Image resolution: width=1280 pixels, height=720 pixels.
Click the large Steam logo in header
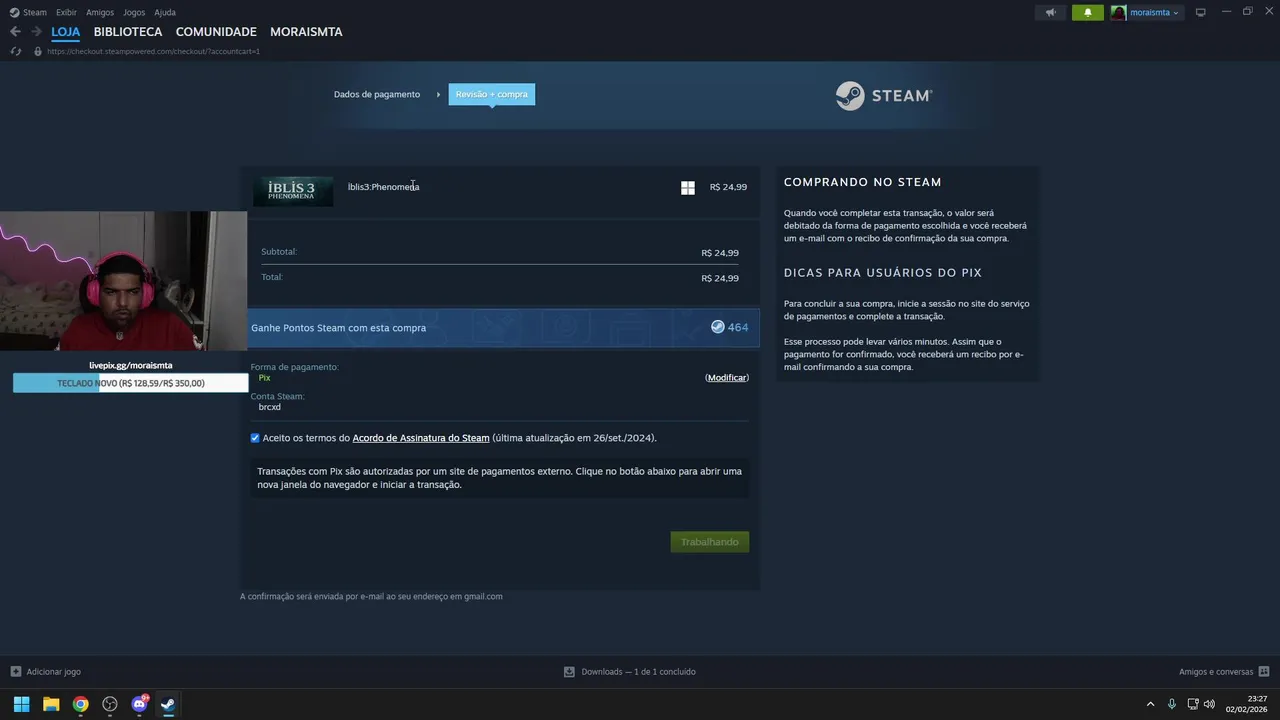(884, 96)
